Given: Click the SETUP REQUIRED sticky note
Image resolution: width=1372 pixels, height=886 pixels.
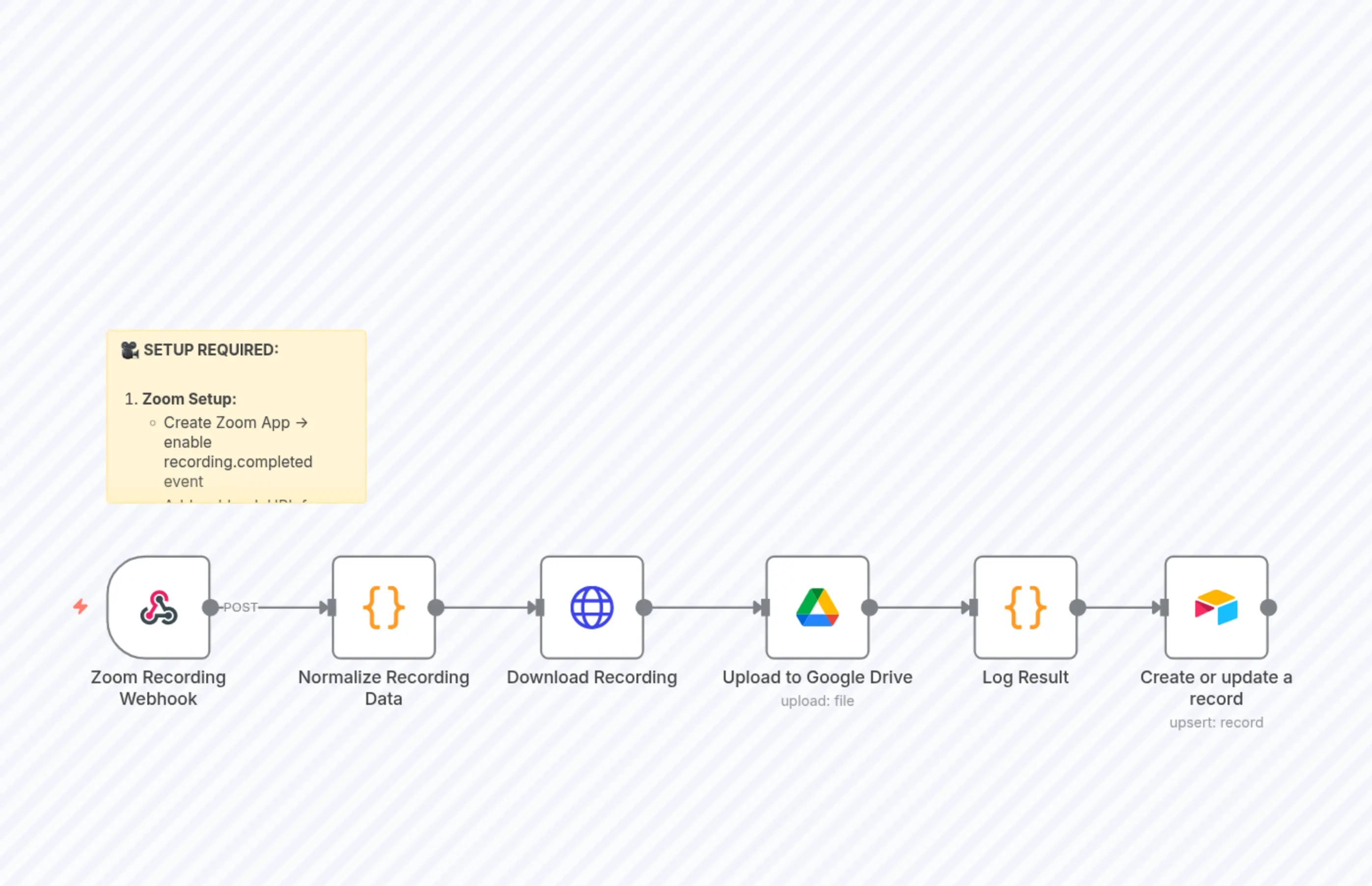Looking at the screenshot, I should click(x=235, y=415).
